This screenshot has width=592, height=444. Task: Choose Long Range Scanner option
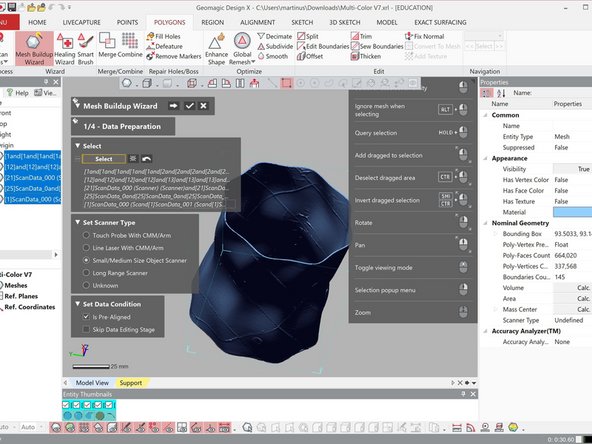[86, 273]
